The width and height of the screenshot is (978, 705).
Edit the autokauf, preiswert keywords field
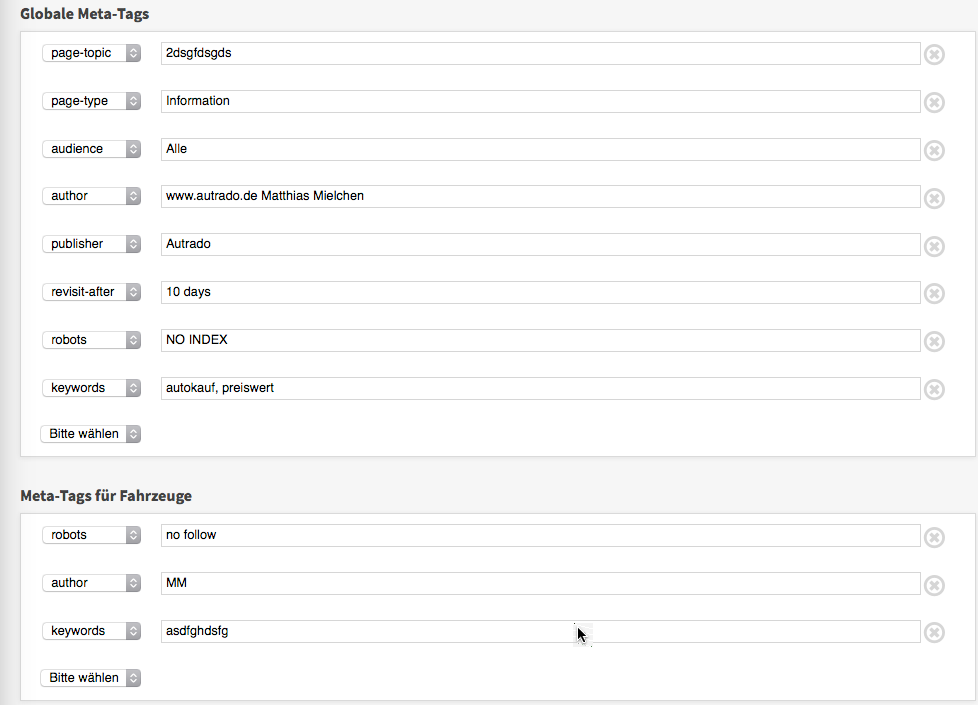pos(540,388)
